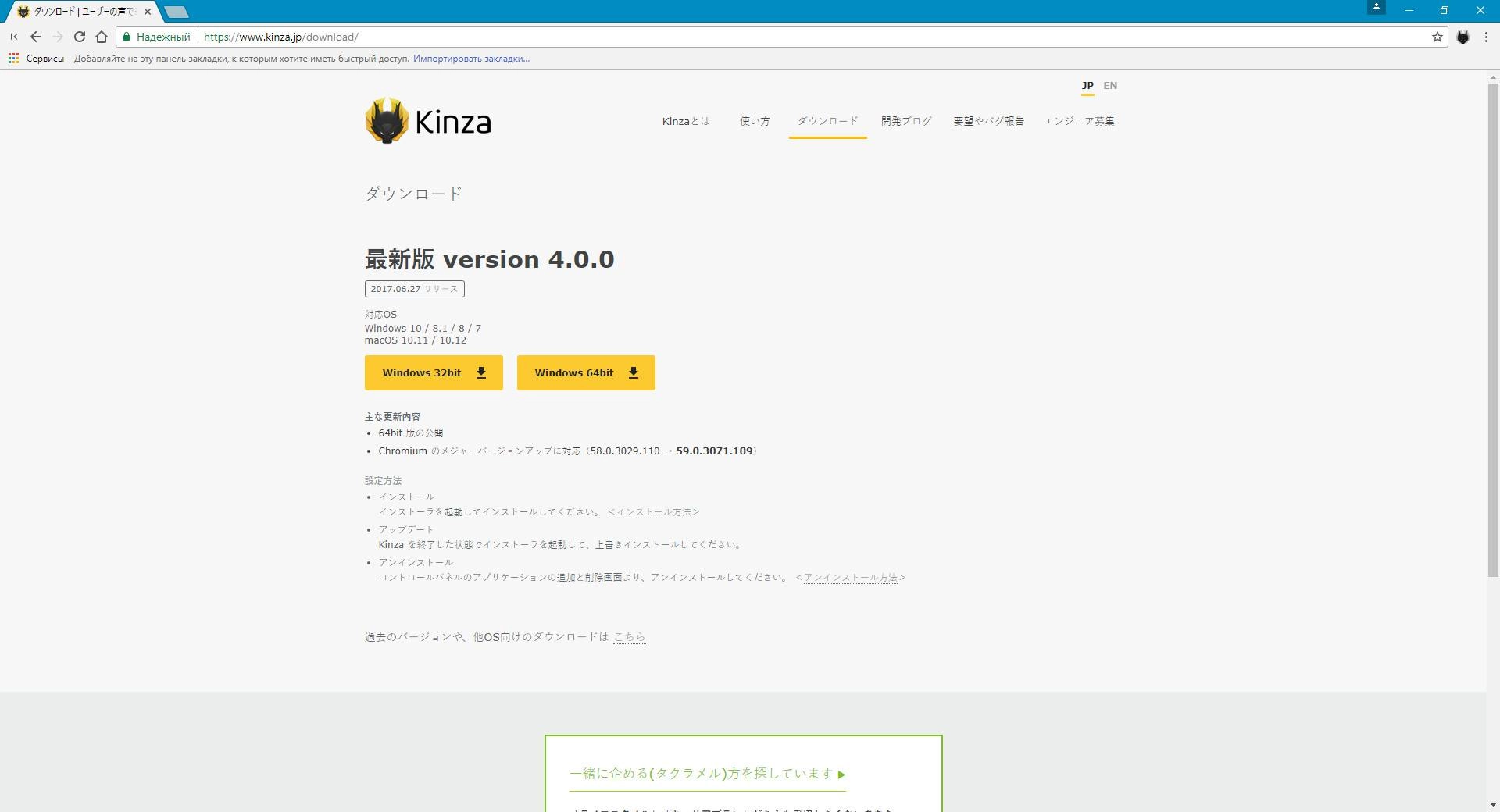1500x812 pixels.
Task: Close the ダウンロード browser tab
Action: [148, 12]
